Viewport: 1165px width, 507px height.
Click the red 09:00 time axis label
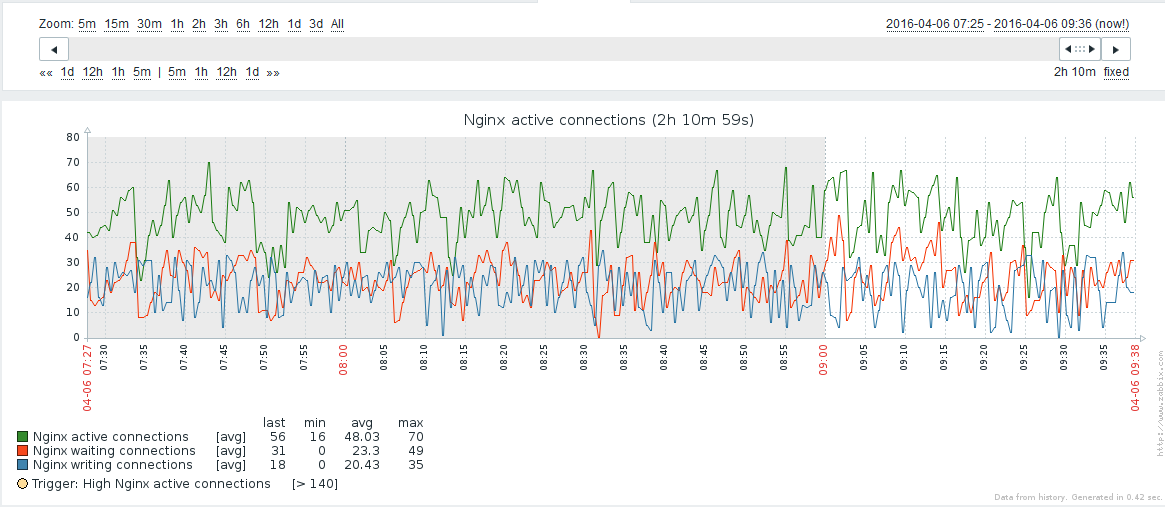coord(824,360)
